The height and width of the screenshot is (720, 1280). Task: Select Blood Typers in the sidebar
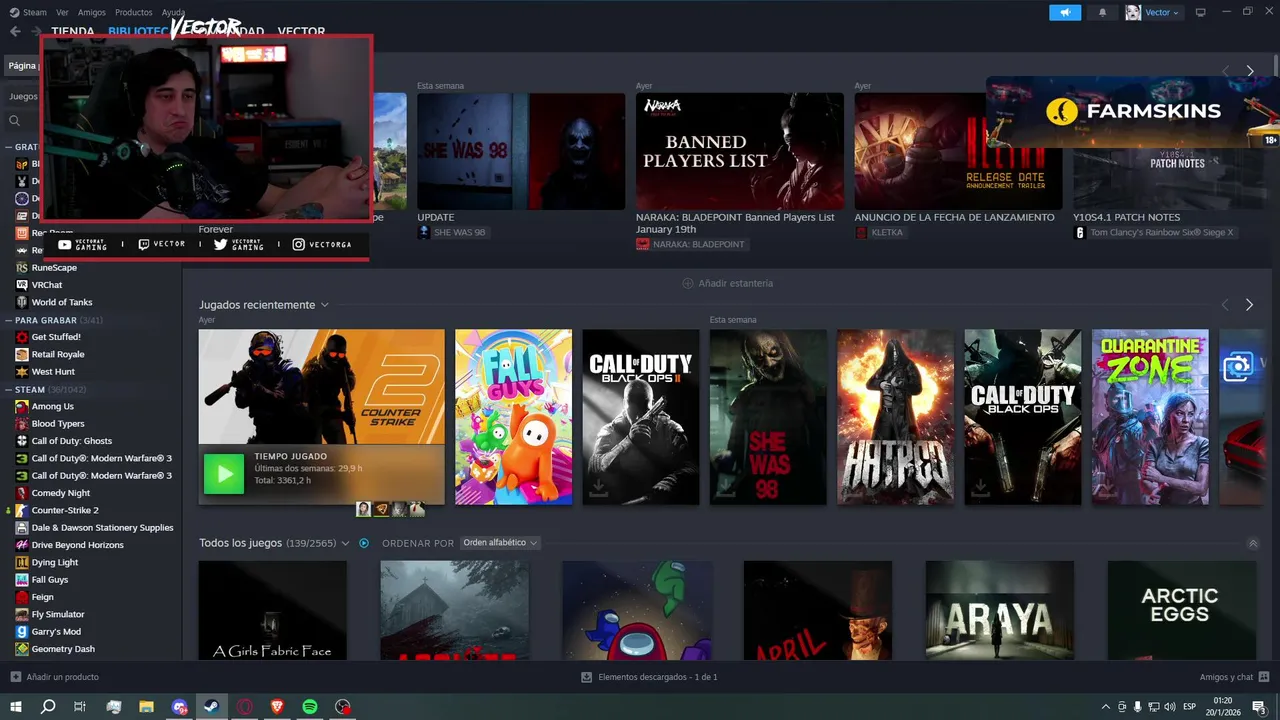58,424
